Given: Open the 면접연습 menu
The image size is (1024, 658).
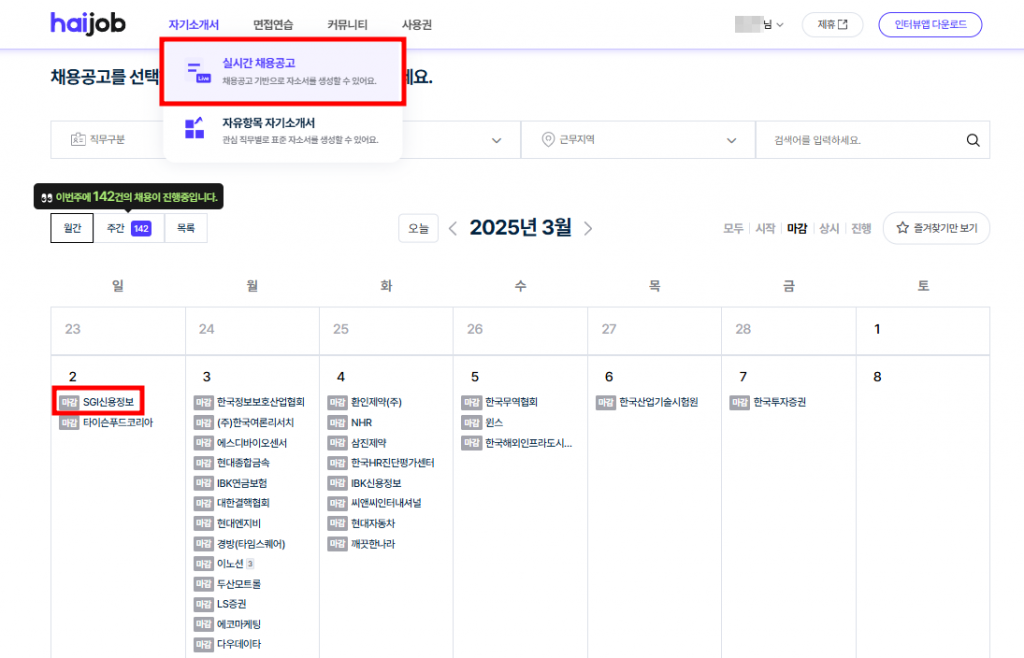Looking at the screenshot, I should coord(272,25).
